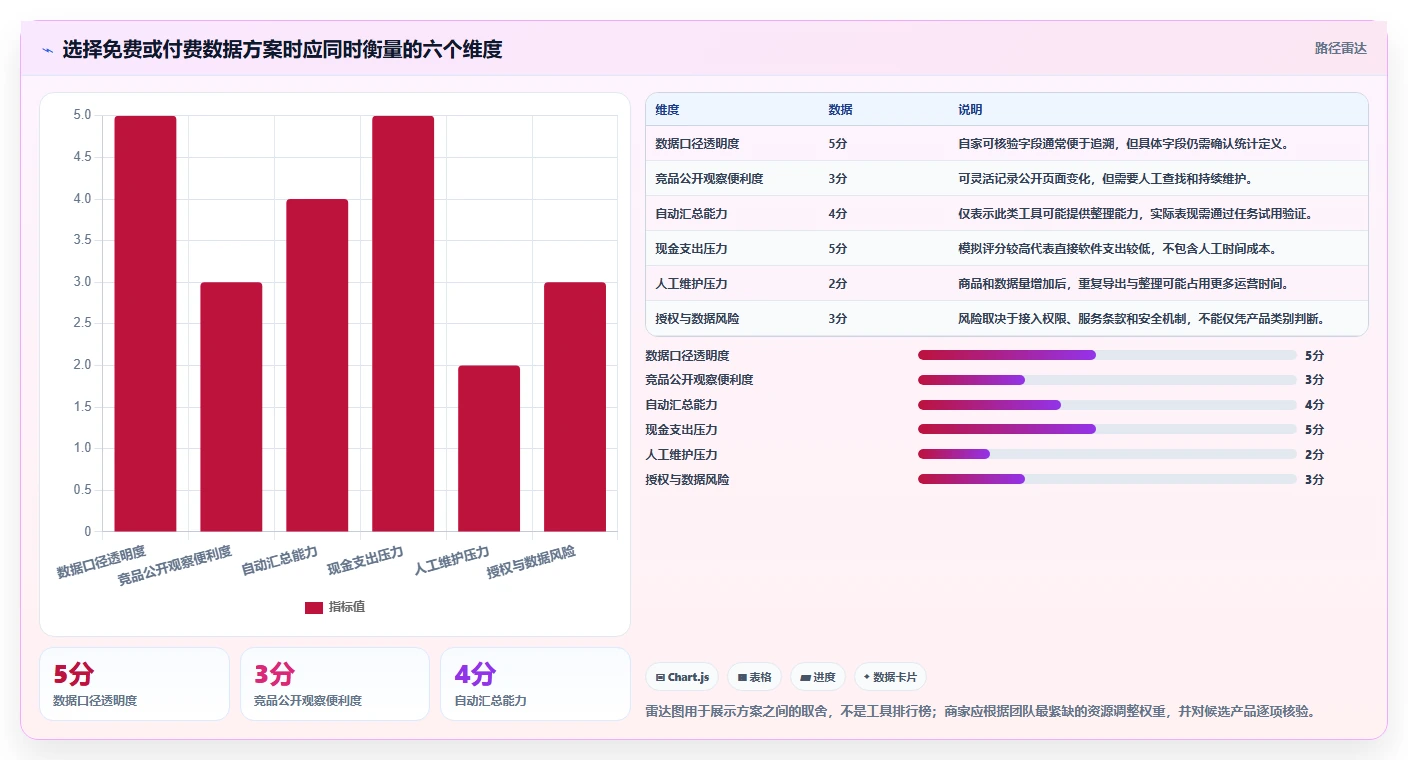Viewport: 1408px width, 760px height.
Task: Click the 进度 tag
Action: 818,677
